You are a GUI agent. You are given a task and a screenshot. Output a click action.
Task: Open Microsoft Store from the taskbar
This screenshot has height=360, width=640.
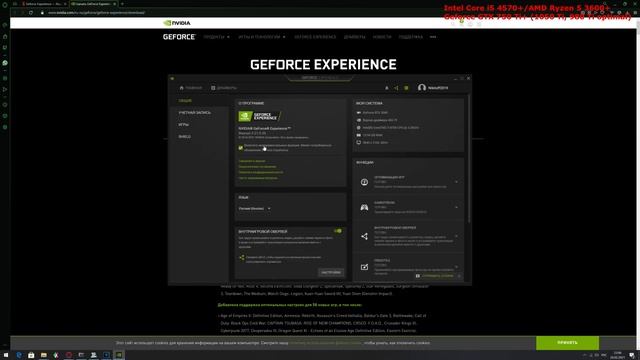coord(31,355)
